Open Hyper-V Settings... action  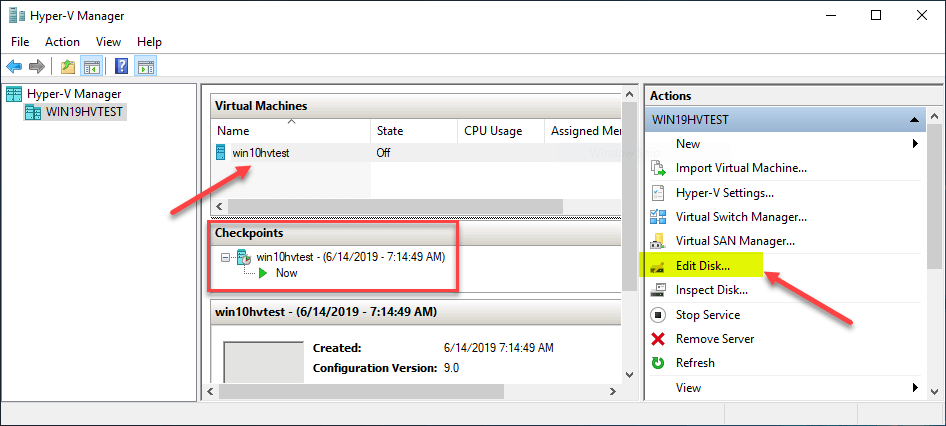(x=725, y=192)
